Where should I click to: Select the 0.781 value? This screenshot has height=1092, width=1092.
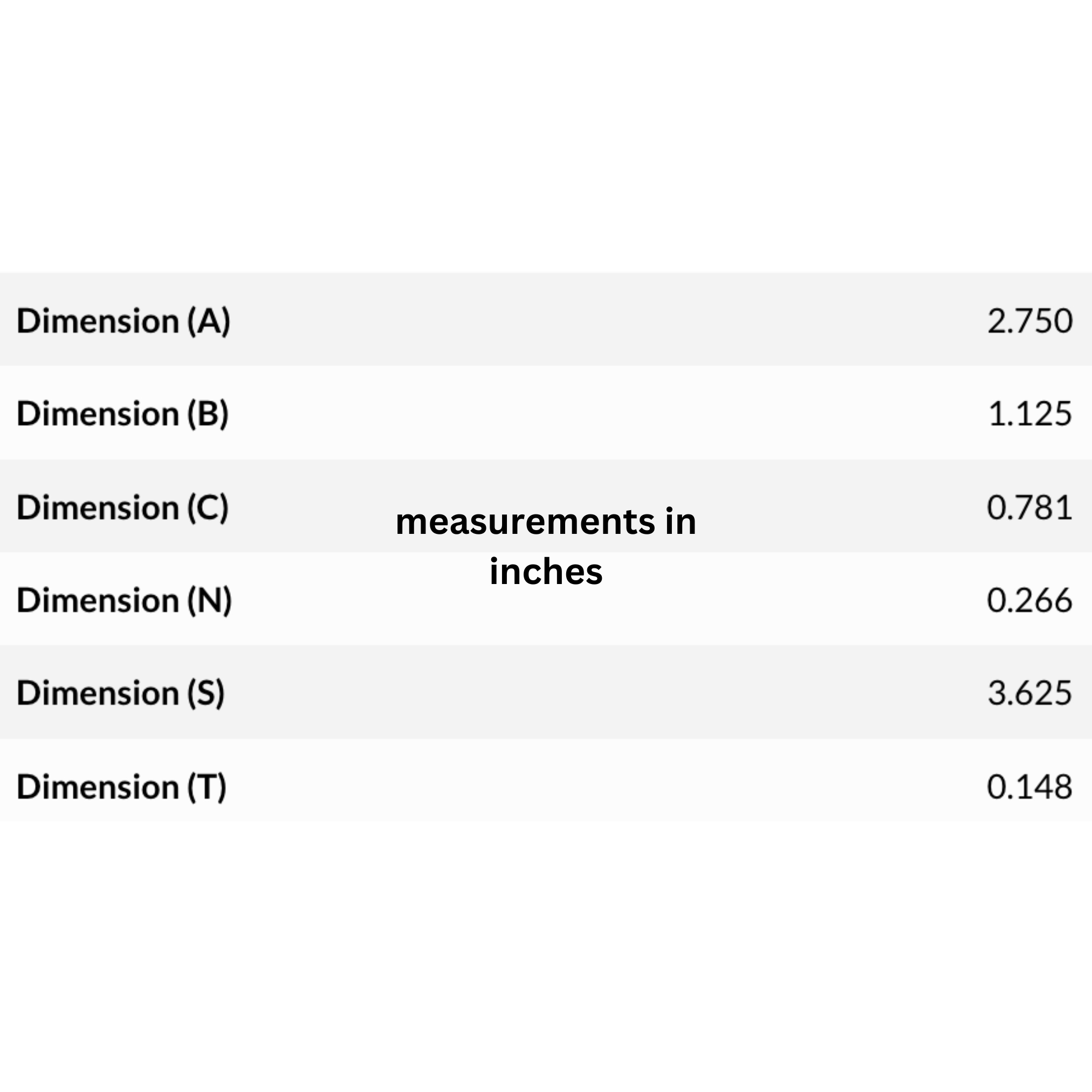[1030, 507]
